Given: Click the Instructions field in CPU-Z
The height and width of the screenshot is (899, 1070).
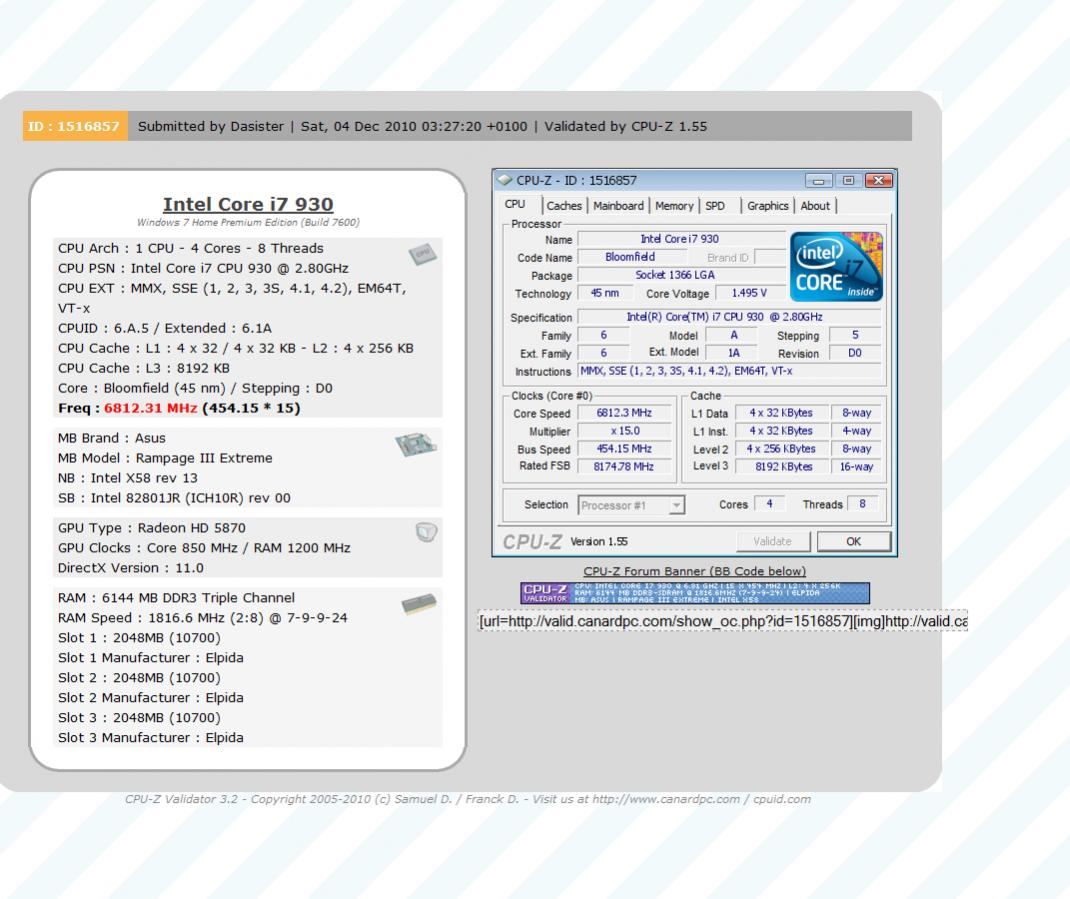Looking at the screenshot, I should coord(729,371).
